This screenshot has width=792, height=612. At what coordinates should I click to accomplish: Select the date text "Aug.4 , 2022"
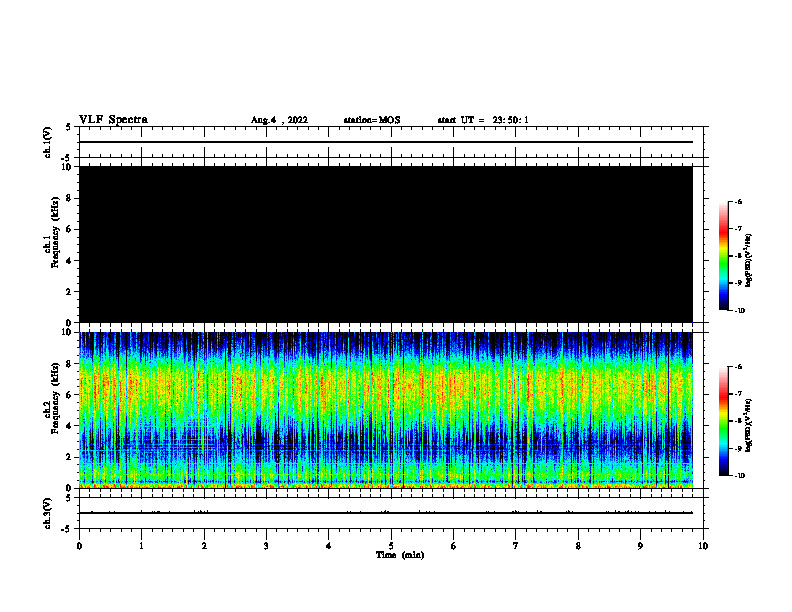(279, 120)
